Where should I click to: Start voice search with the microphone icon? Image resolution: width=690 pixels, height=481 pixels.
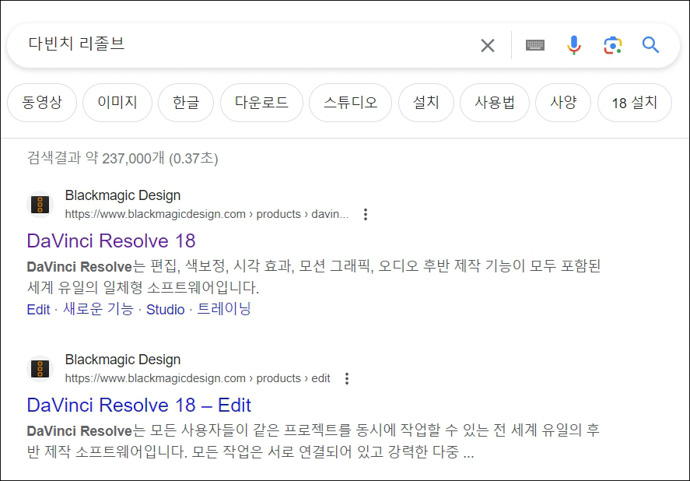[x=574, y=45]
